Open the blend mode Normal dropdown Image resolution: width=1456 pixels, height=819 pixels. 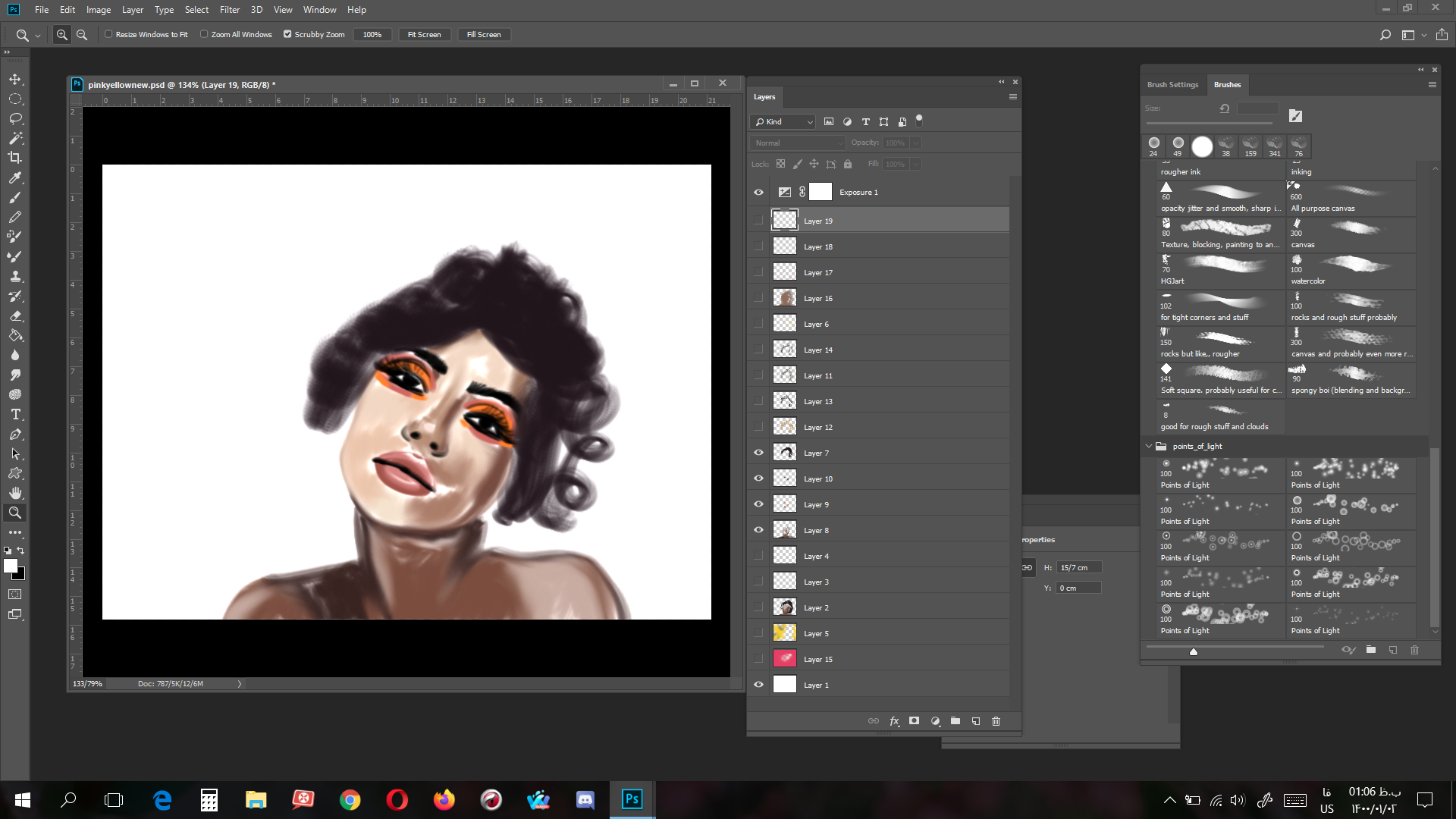[x=797, y=143]
